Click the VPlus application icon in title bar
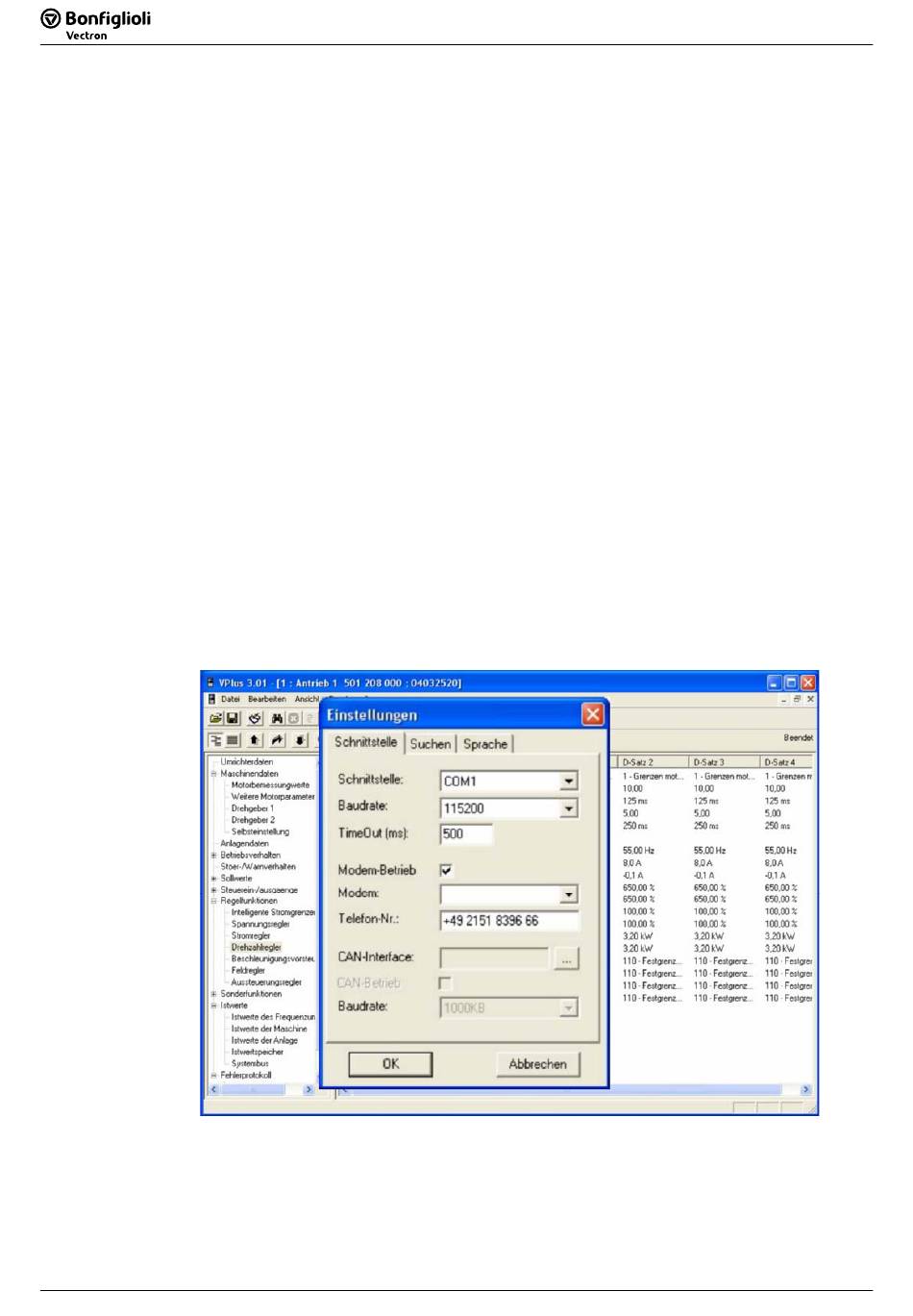The width and height of the screenshot is (913, 1316). (210, 683)
